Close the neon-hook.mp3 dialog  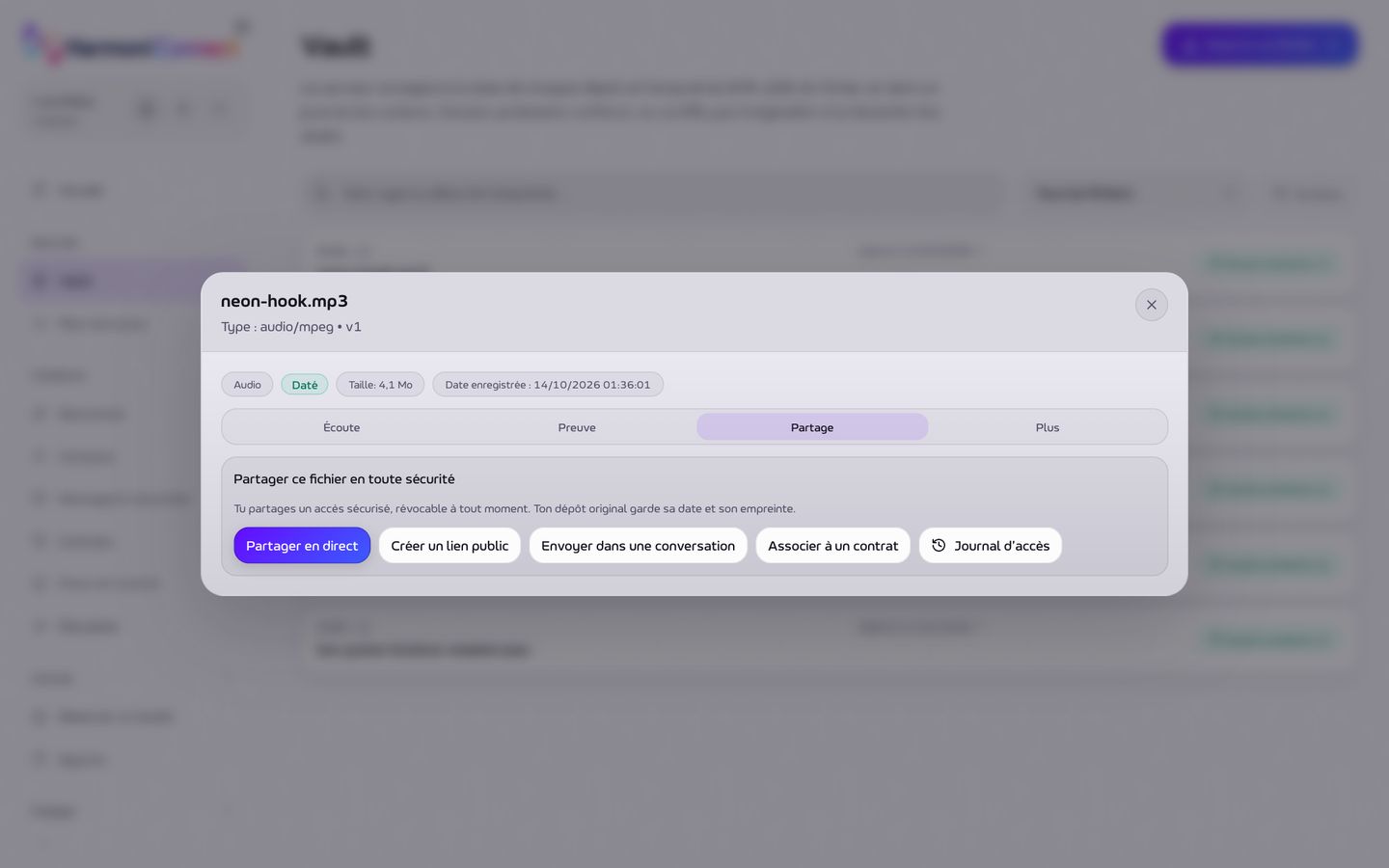[x=1151, y=305]
